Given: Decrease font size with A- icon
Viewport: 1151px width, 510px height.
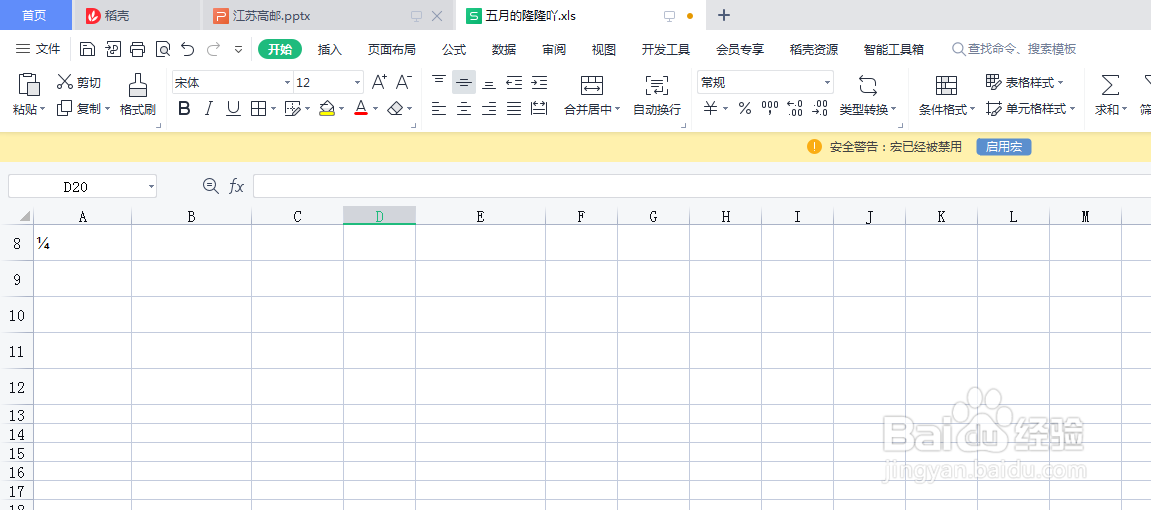Looking at the screenshot, I should coord(404,82).
